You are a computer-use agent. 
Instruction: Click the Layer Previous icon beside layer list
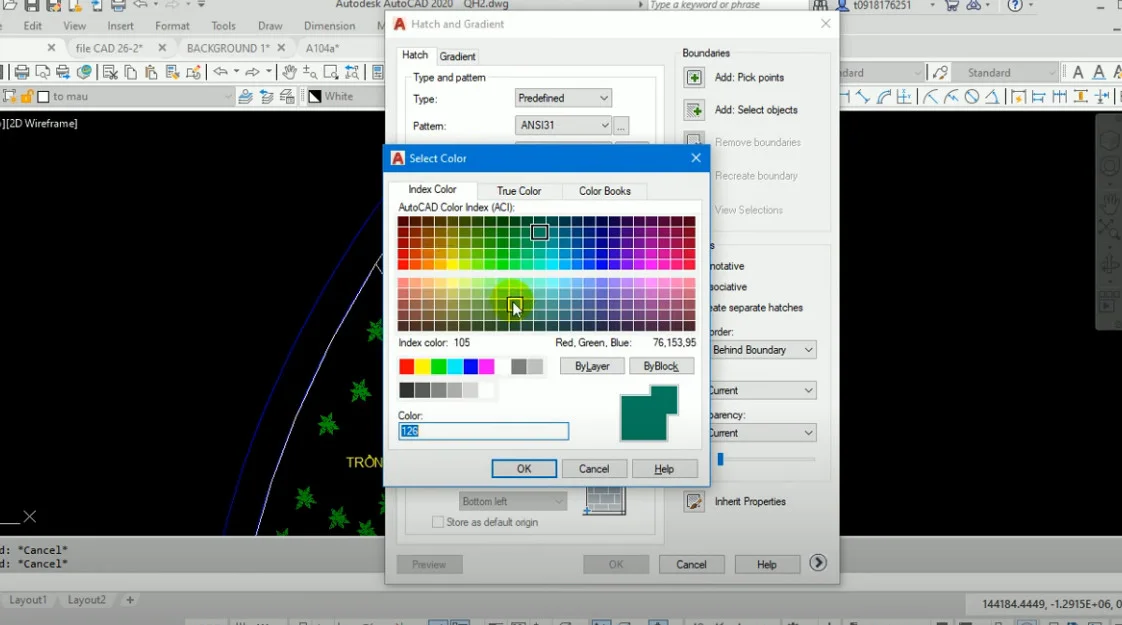(x=266, y=96)
